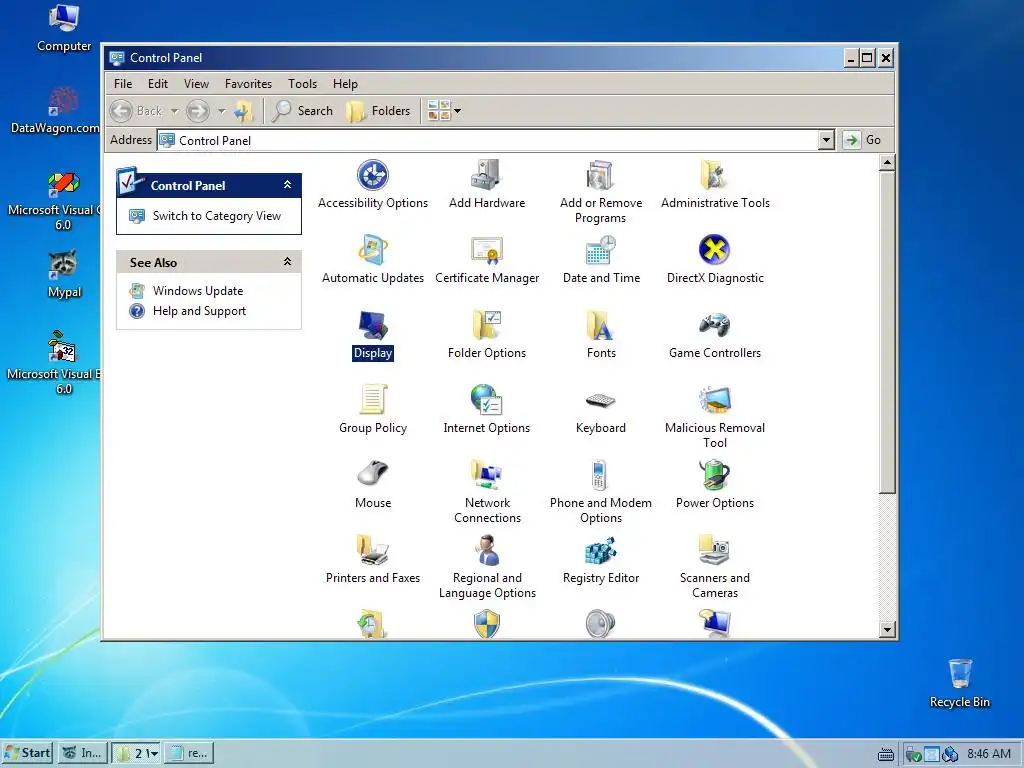Viewport: 1024px width, 768px height.
Task: Open the Edit menu
Action: point(157,84)
